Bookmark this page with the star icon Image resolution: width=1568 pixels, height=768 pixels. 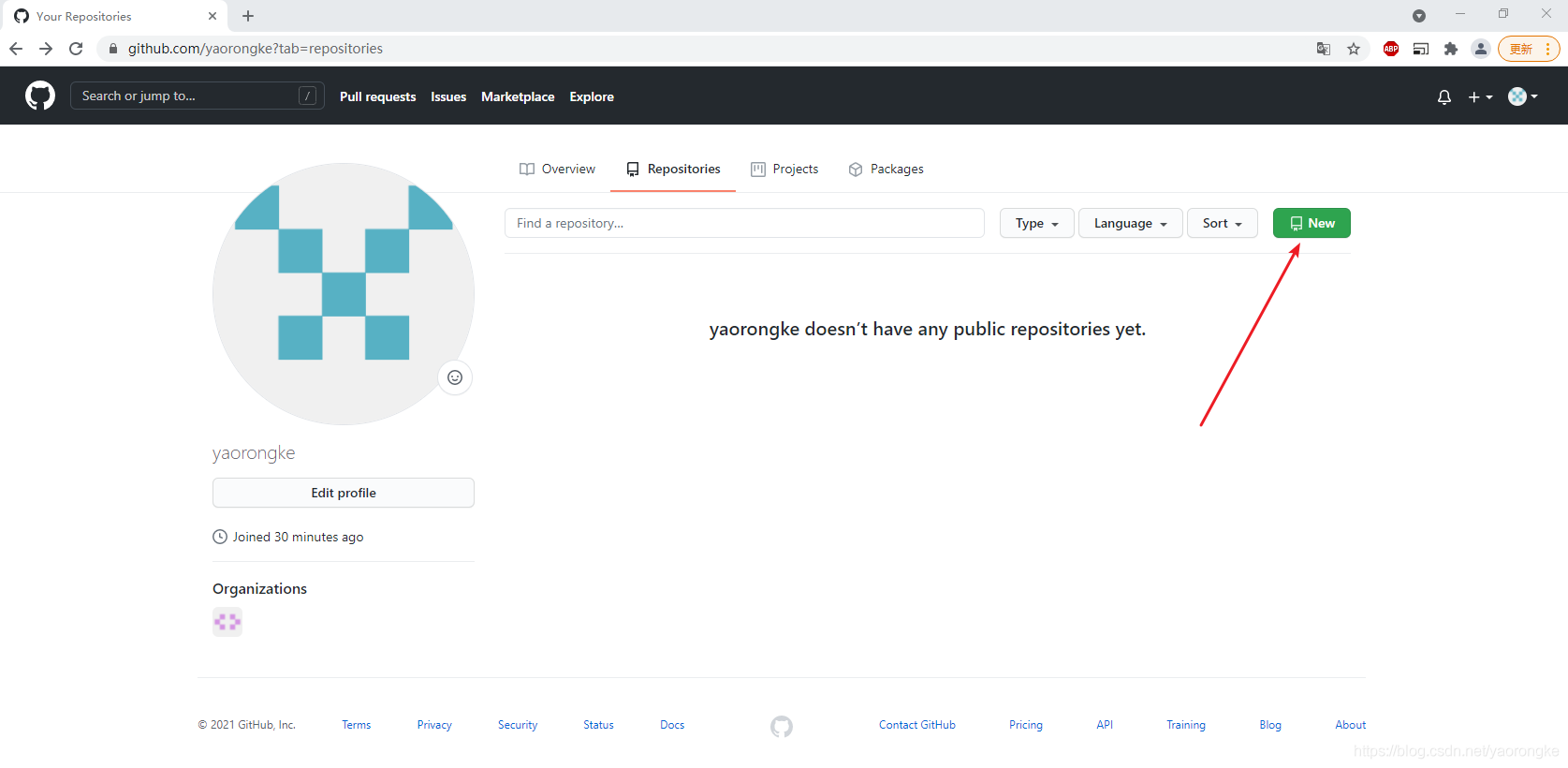pyautogui.click(x=1354, y=49)
